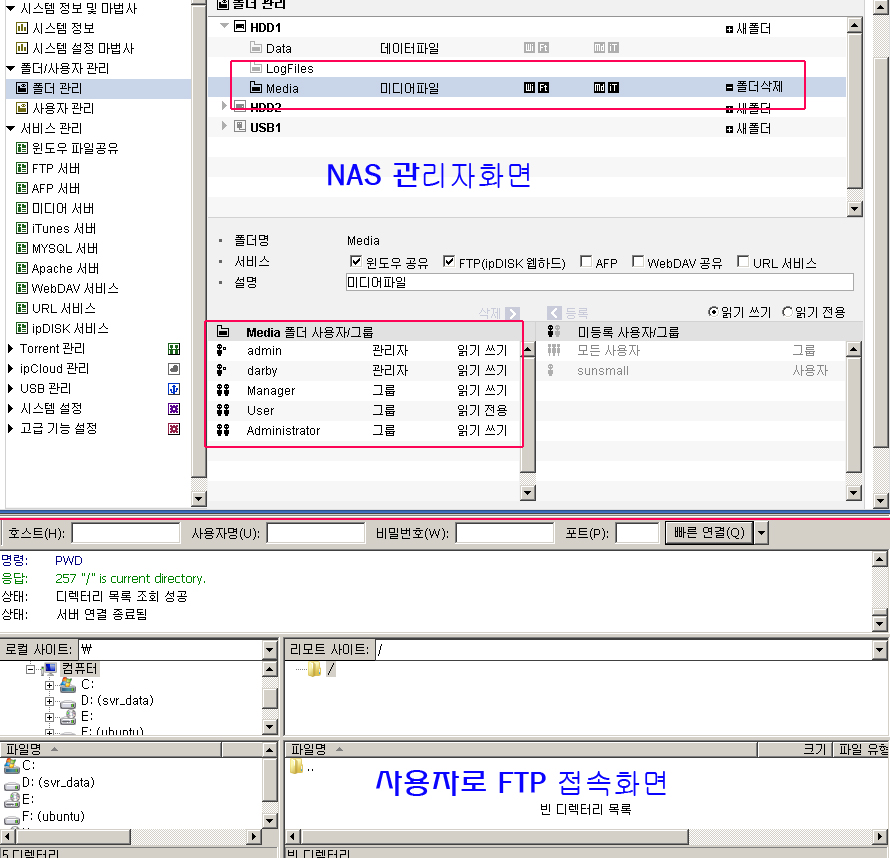Viewport: 890px width, 858px height.
Task: Expand the D: (svr_data) drive in tree
Action: click(49, 701)
